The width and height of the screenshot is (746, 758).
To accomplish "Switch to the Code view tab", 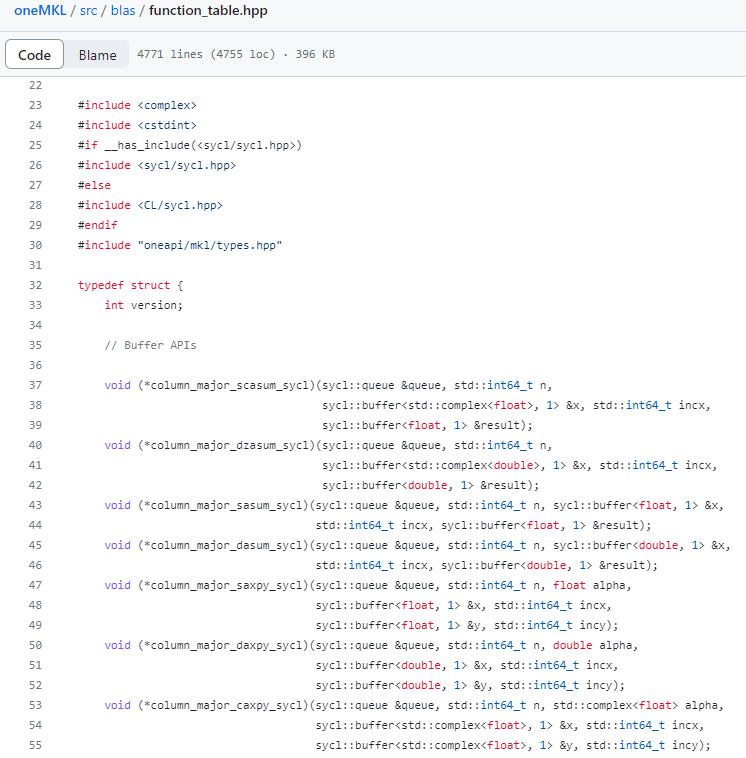I will point(35,55).
